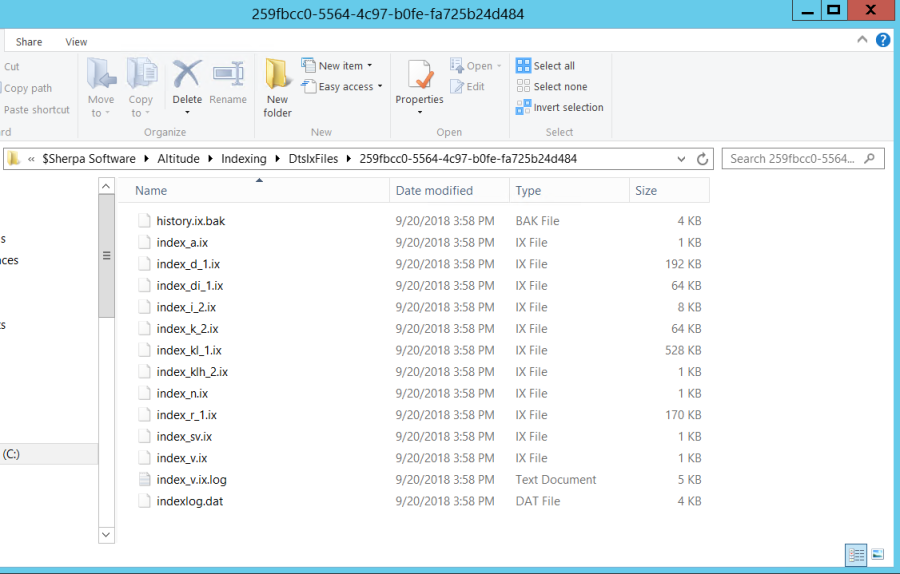
Task: Open the Help question mark icon
Action: pyautogui.click(x=883, y=40)
